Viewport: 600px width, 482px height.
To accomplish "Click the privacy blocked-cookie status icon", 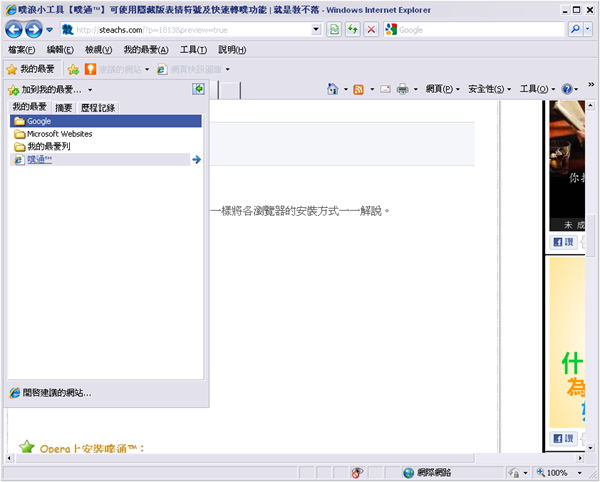I will tap(357, 473).
